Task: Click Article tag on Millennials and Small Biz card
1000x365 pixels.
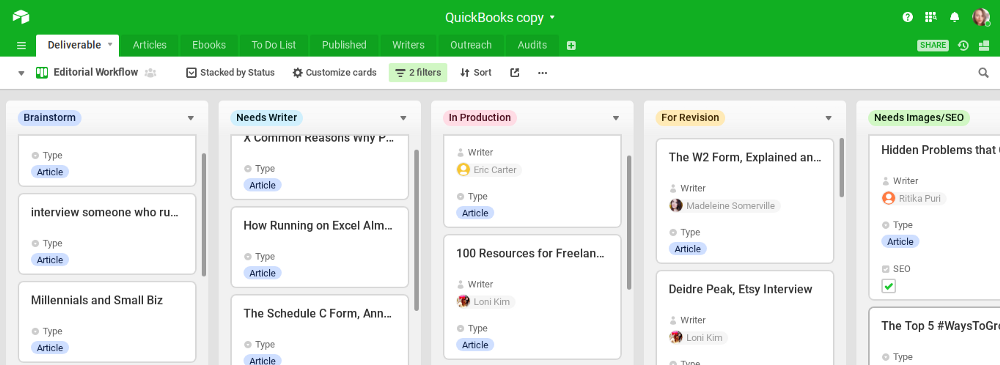Action: [x=50, y=348]
